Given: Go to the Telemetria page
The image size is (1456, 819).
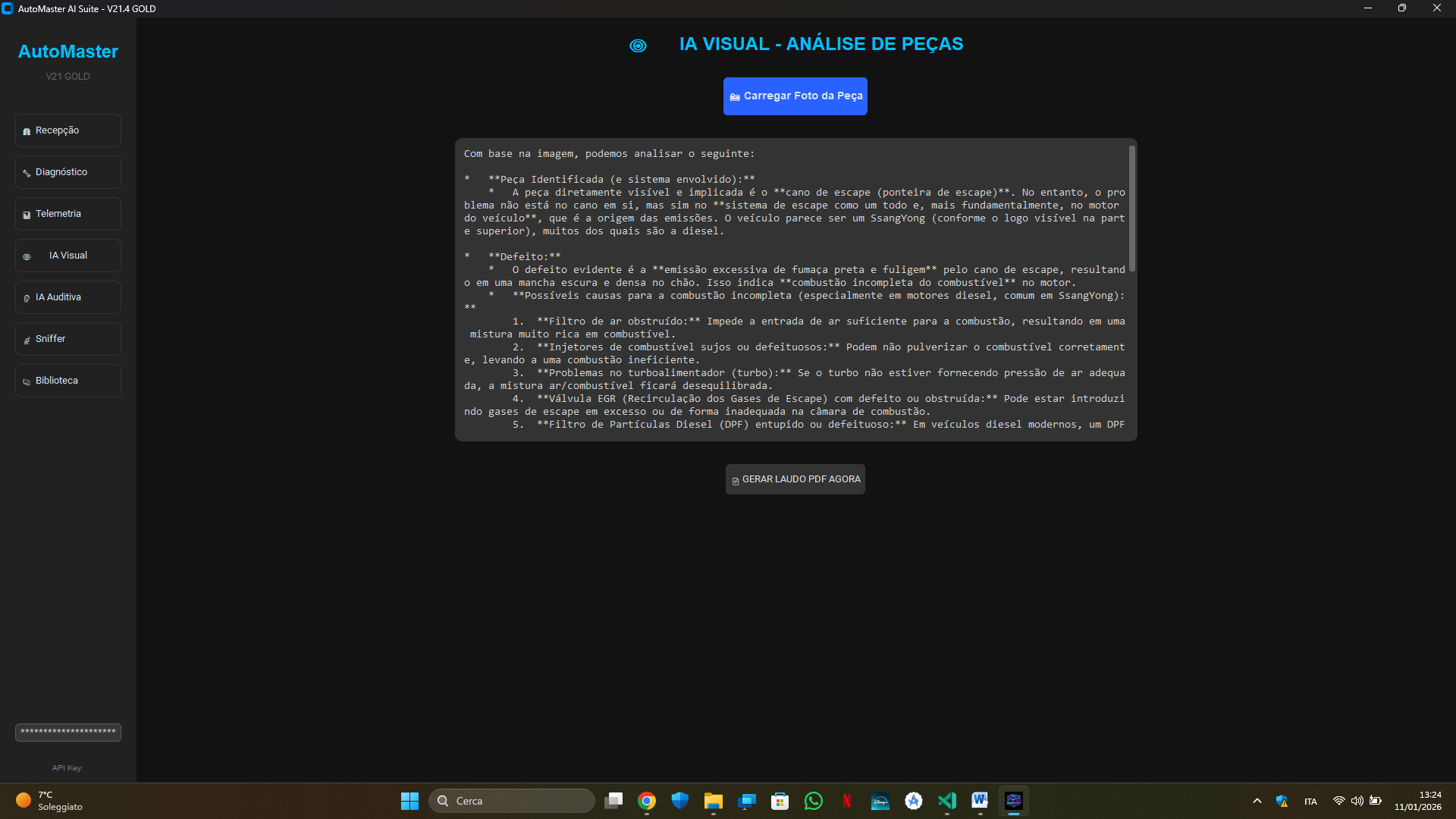Looking at the screenshot, I should coord(68,214).
